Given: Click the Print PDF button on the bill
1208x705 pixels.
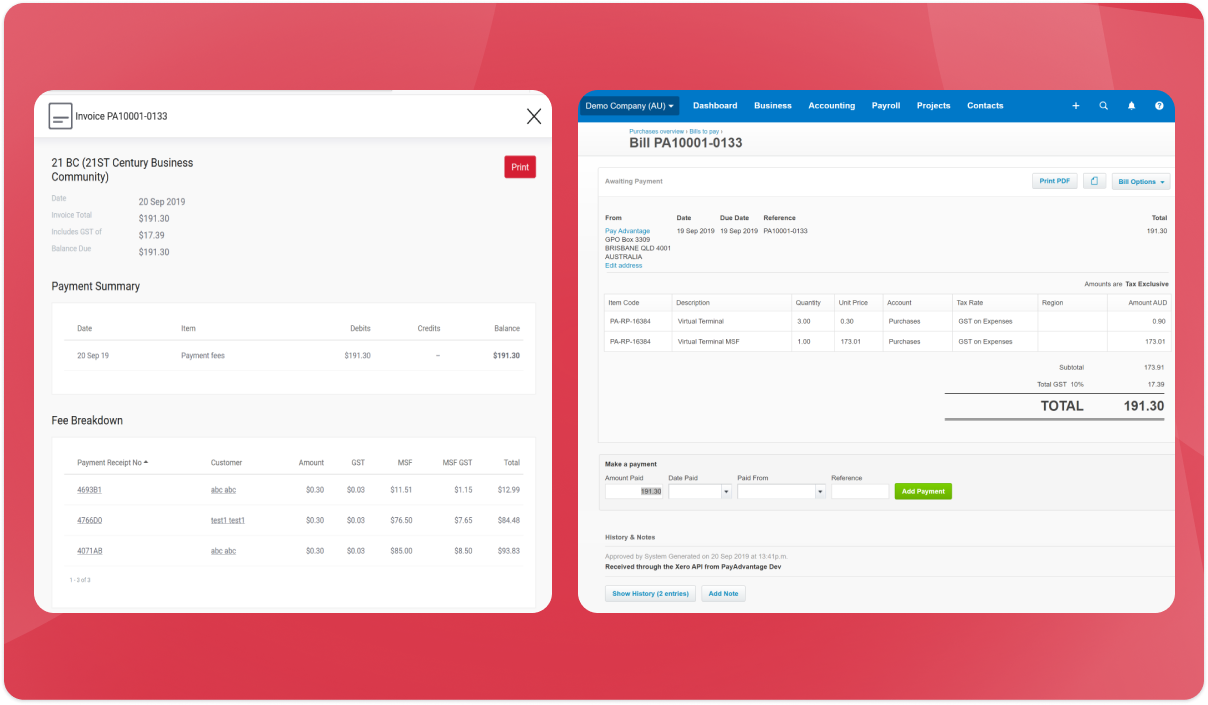Looking at the screenshot, I should 1055,181.
